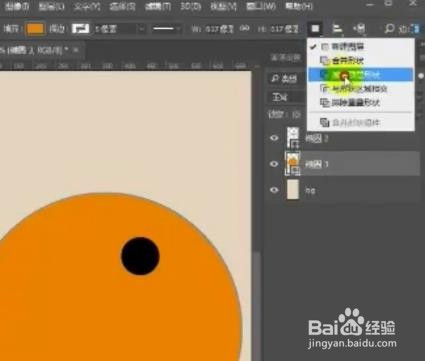
Task: Hide the Ellipse 1 layer
Action: coord(274,164)
